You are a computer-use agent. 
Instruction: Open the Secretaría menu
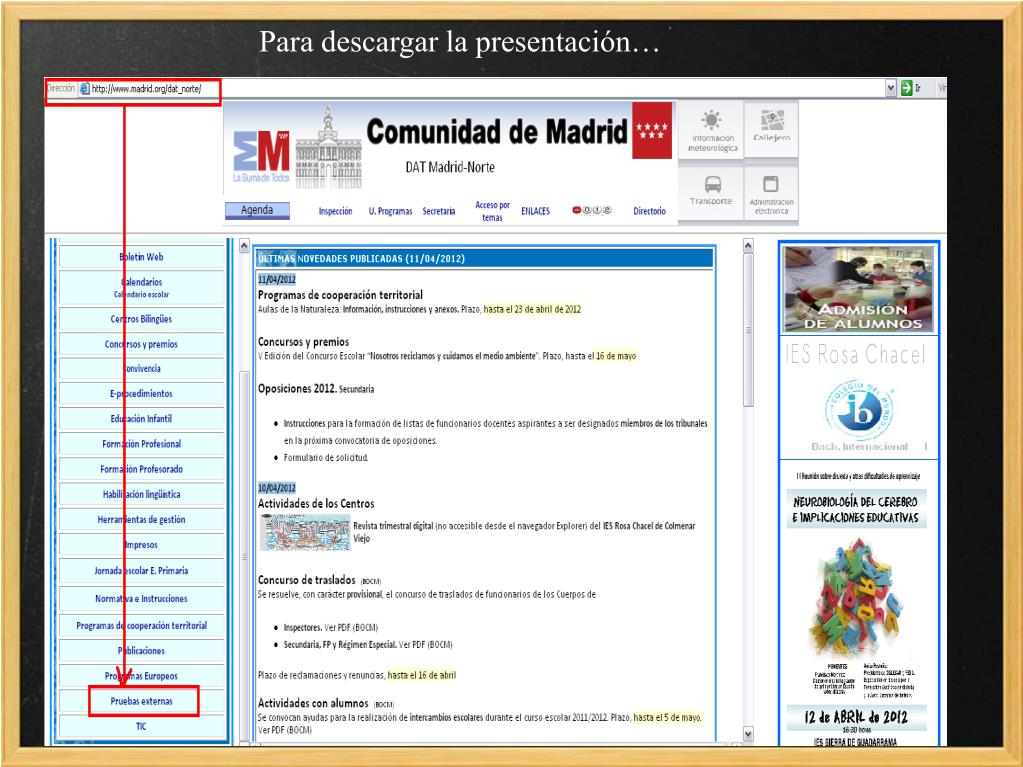click(x=438, y=211)
